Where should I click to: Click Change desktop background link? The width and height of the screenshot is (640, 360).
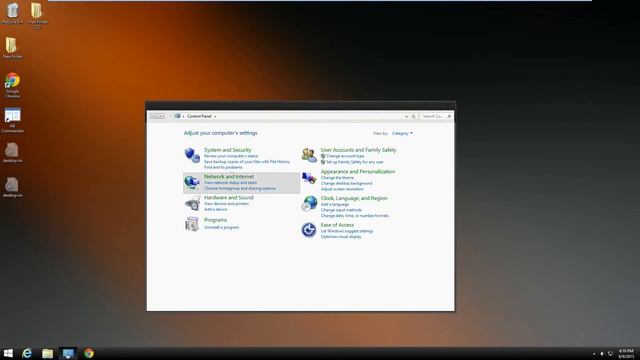347,183
